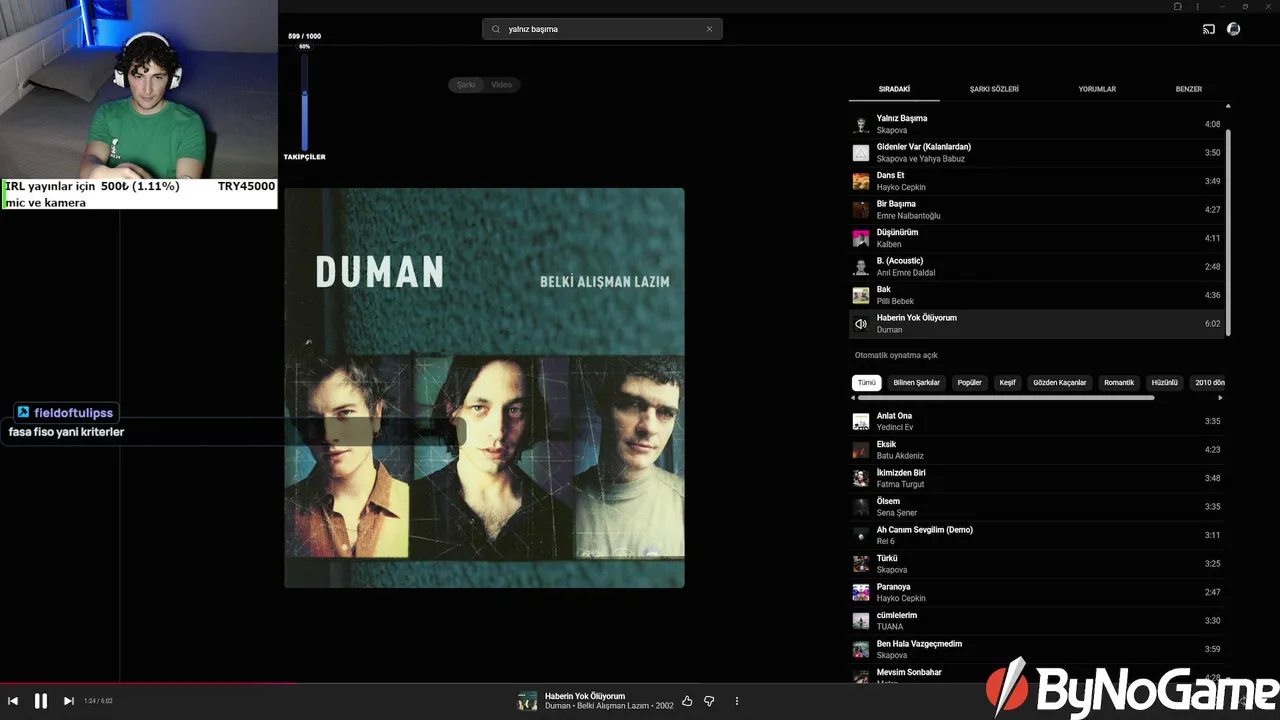Play the Türkü song thumbnail
This screenshot has height=720, width=1280.
point(861,564)
